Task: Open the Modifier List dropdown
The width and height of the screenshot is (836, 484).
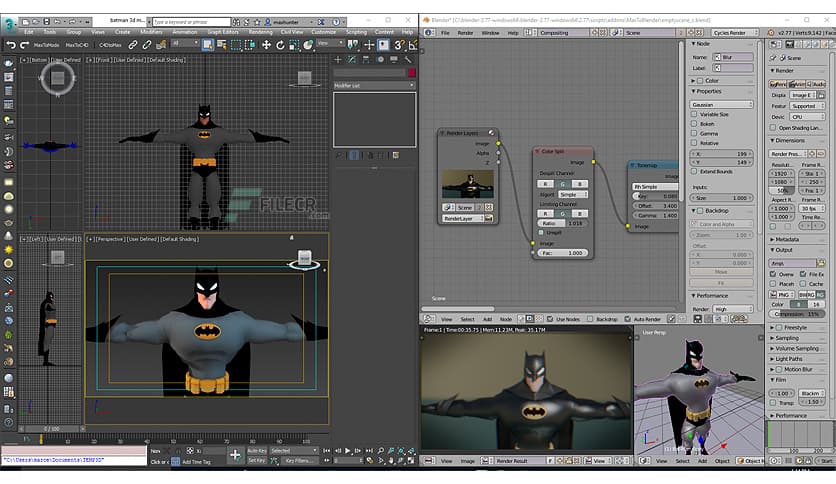Action: click(374, 85)
